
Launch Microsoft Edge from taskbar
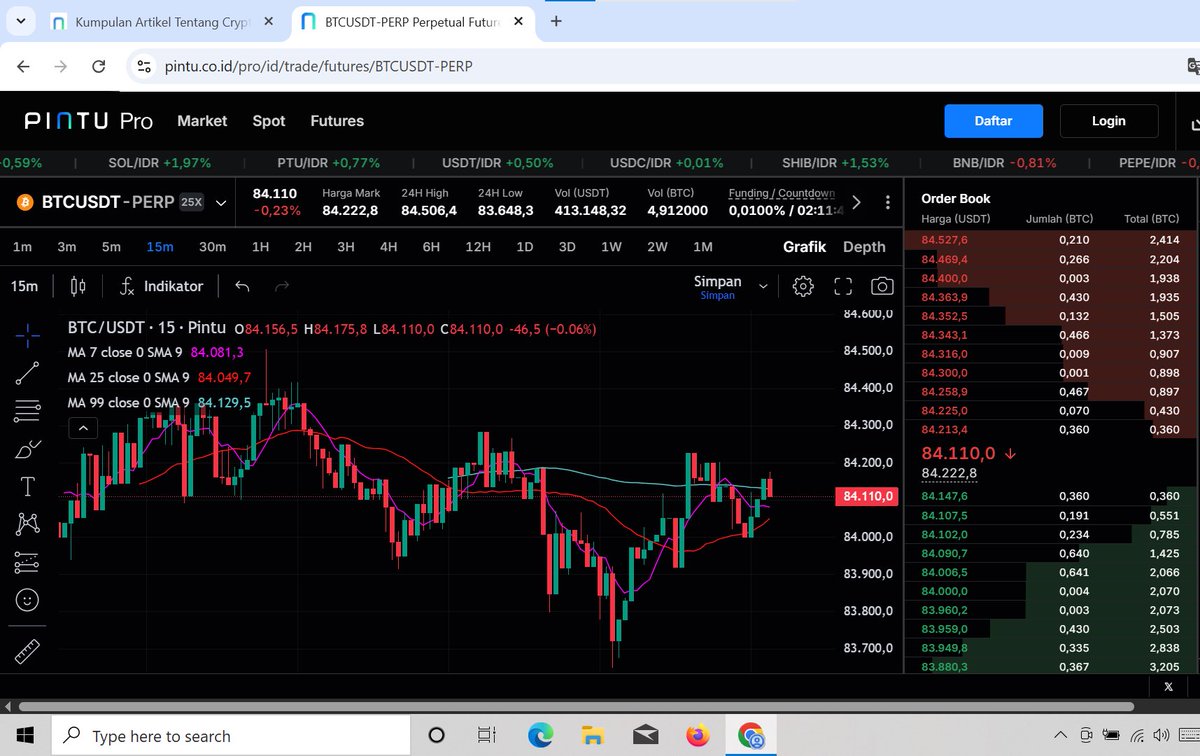541,736
